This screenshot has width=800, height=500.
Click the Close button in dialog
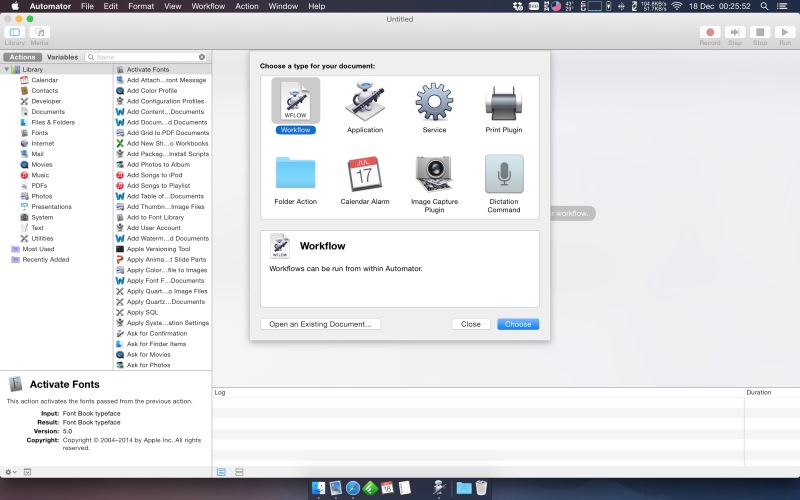point(470,324)
